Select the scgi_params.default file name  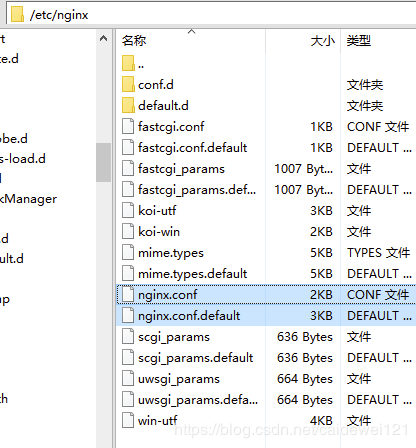196,358
